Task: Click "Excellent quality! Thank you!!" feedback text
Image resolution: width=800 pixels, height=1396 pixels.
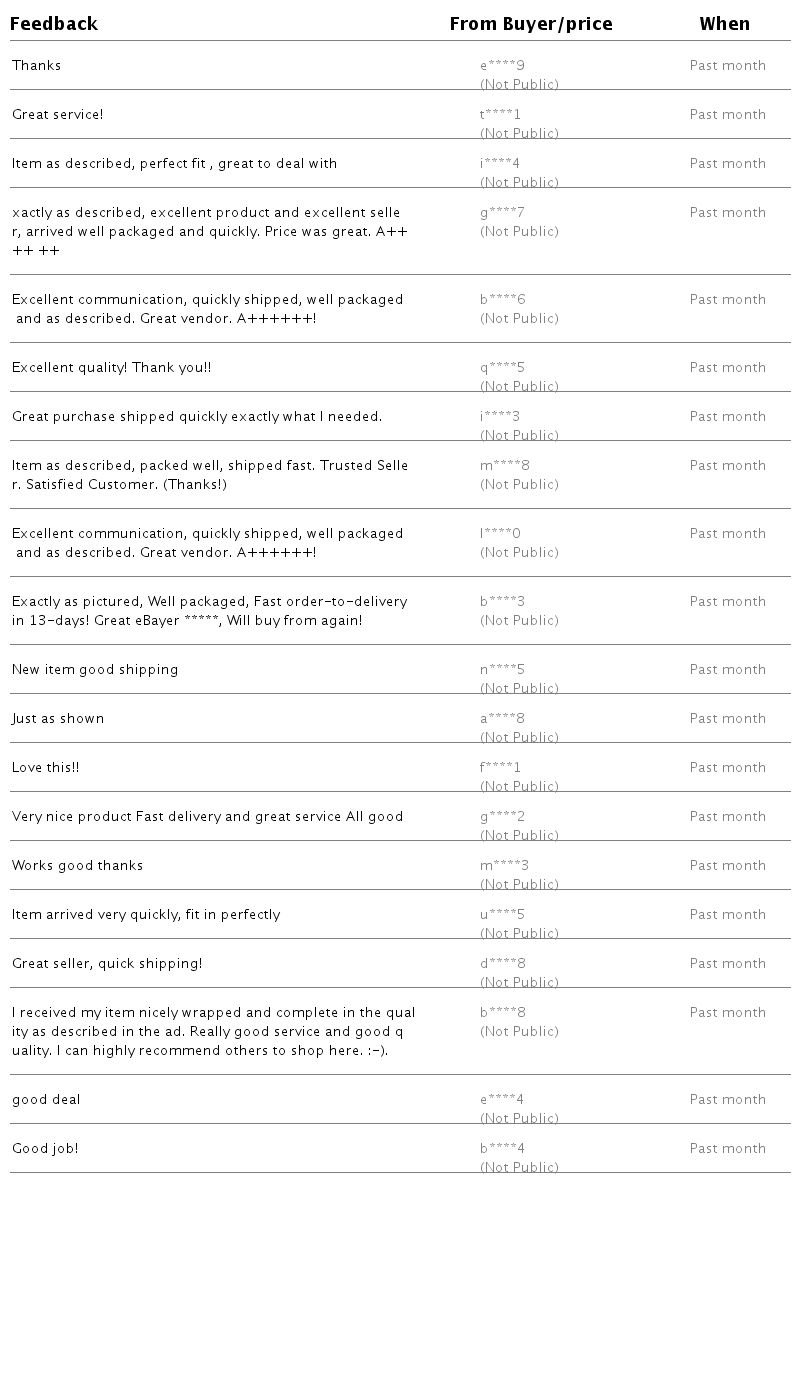Action: pos(112,368)
